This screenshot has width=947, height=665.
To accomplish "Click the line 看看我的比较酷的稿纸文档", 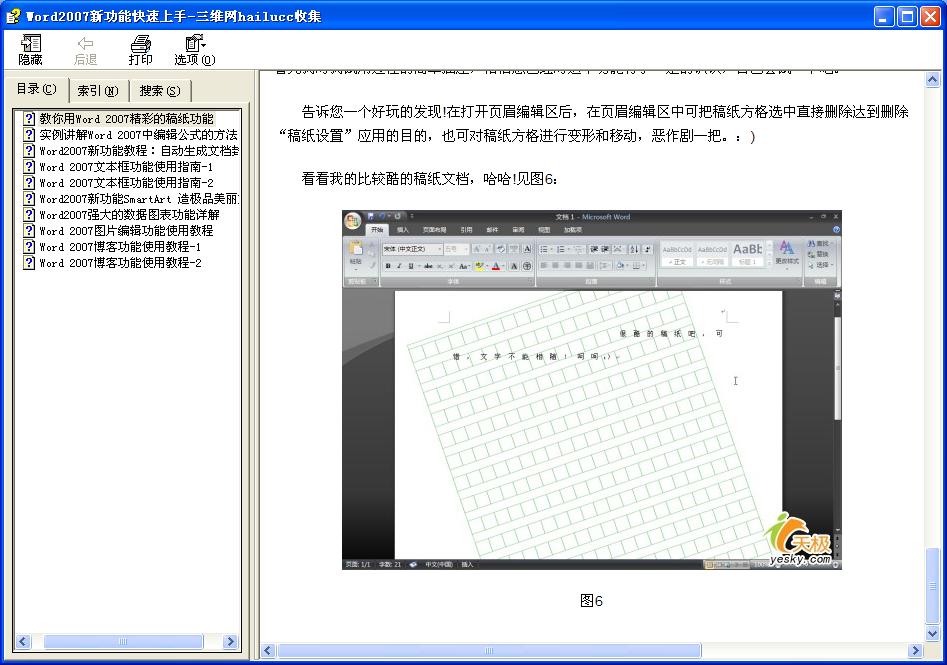I will (429, 179).
